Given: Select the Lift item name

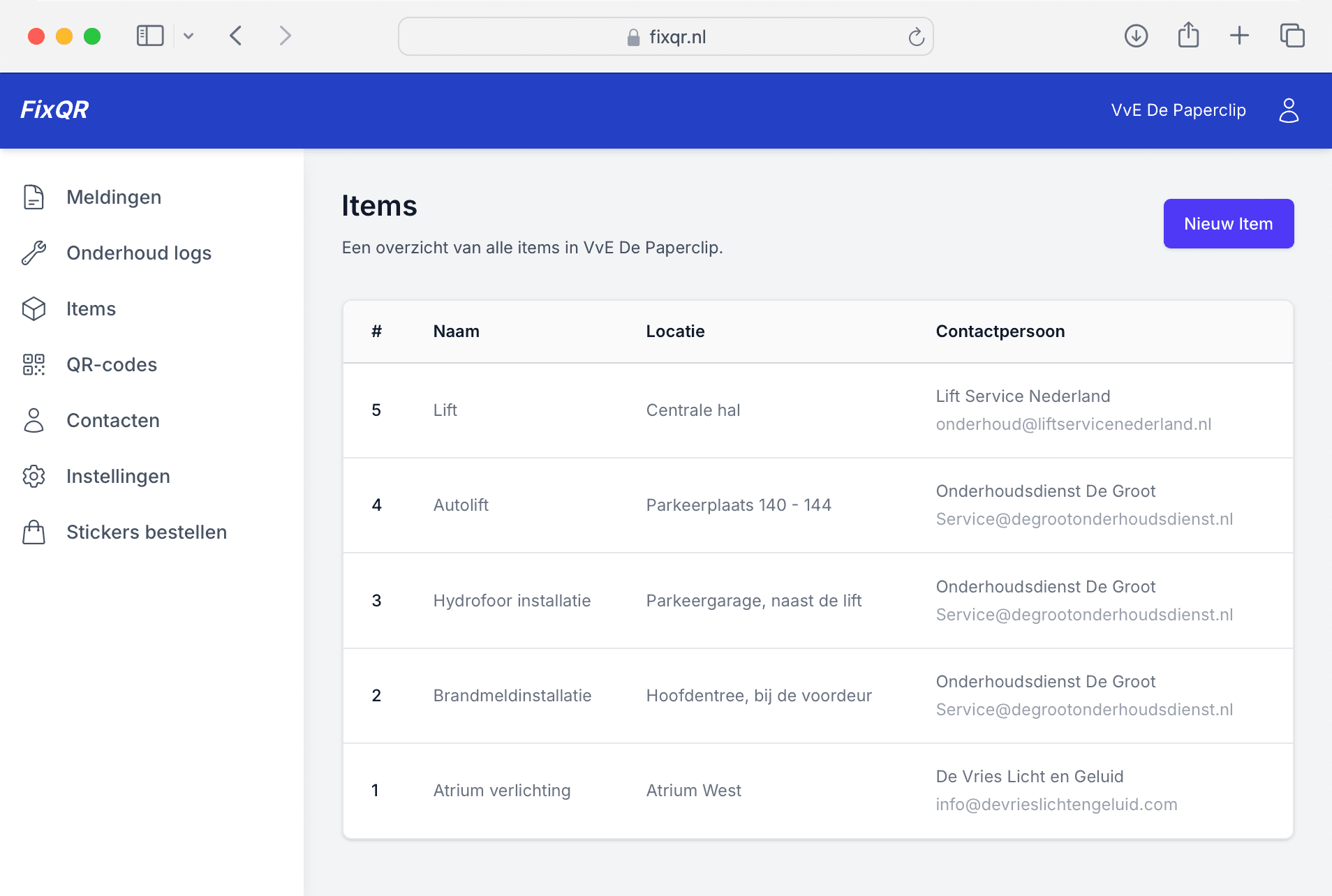Looking at the screenshot, I should click(445, 410).
